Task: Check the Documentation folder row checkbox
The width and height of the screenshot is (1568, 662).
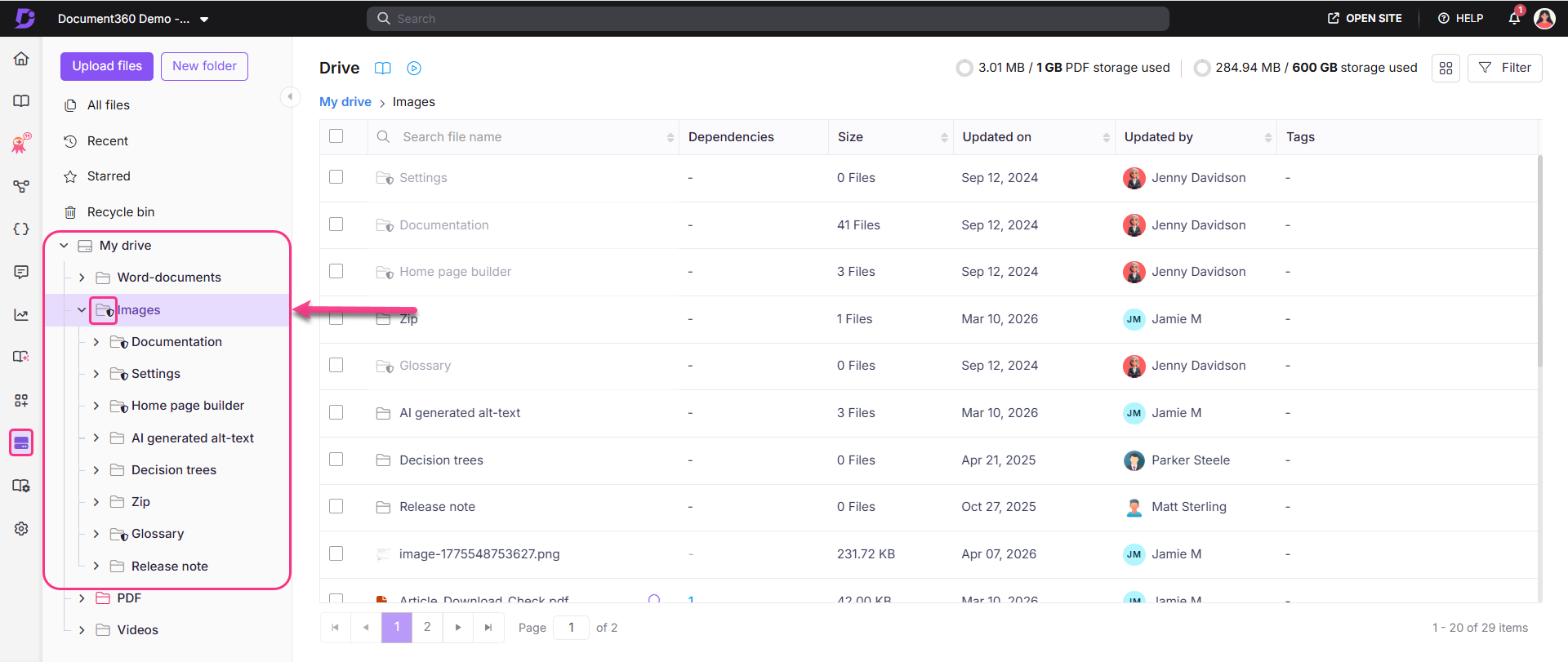Action: click(336, 224)
